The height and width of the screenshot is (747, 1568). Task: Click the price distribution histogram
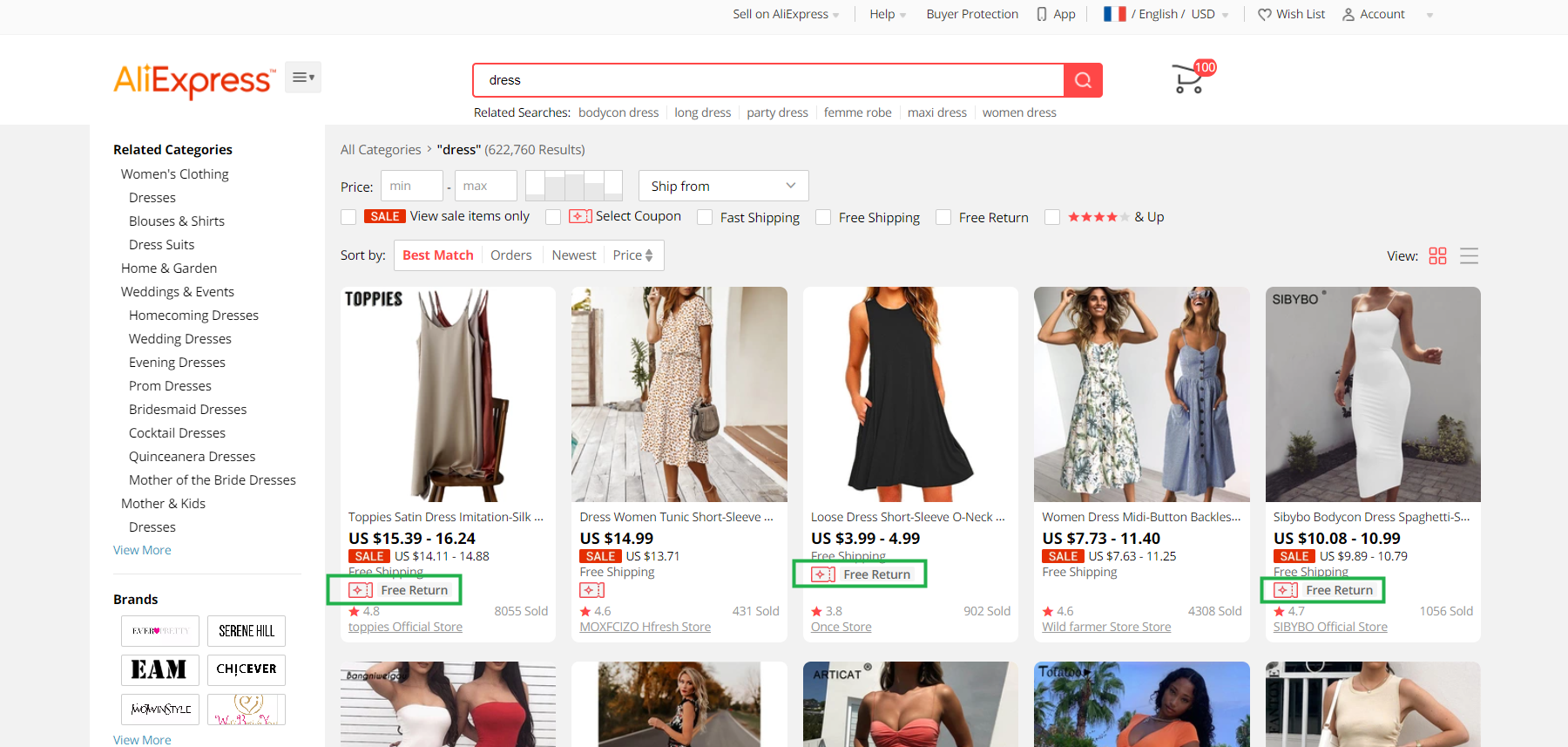pyautogui.click(x=573, y=186)
